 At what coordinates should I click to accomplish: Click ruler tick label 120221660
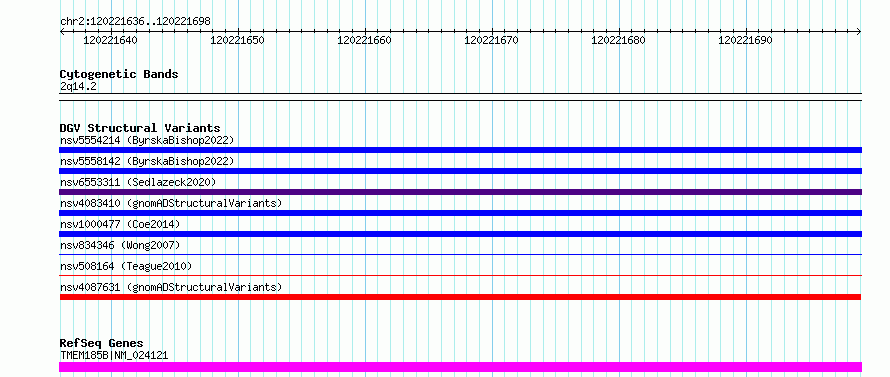tap(364, 40)
